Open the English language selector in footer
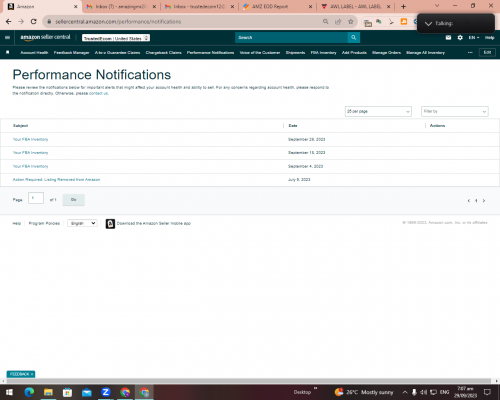 coord(82,223)
